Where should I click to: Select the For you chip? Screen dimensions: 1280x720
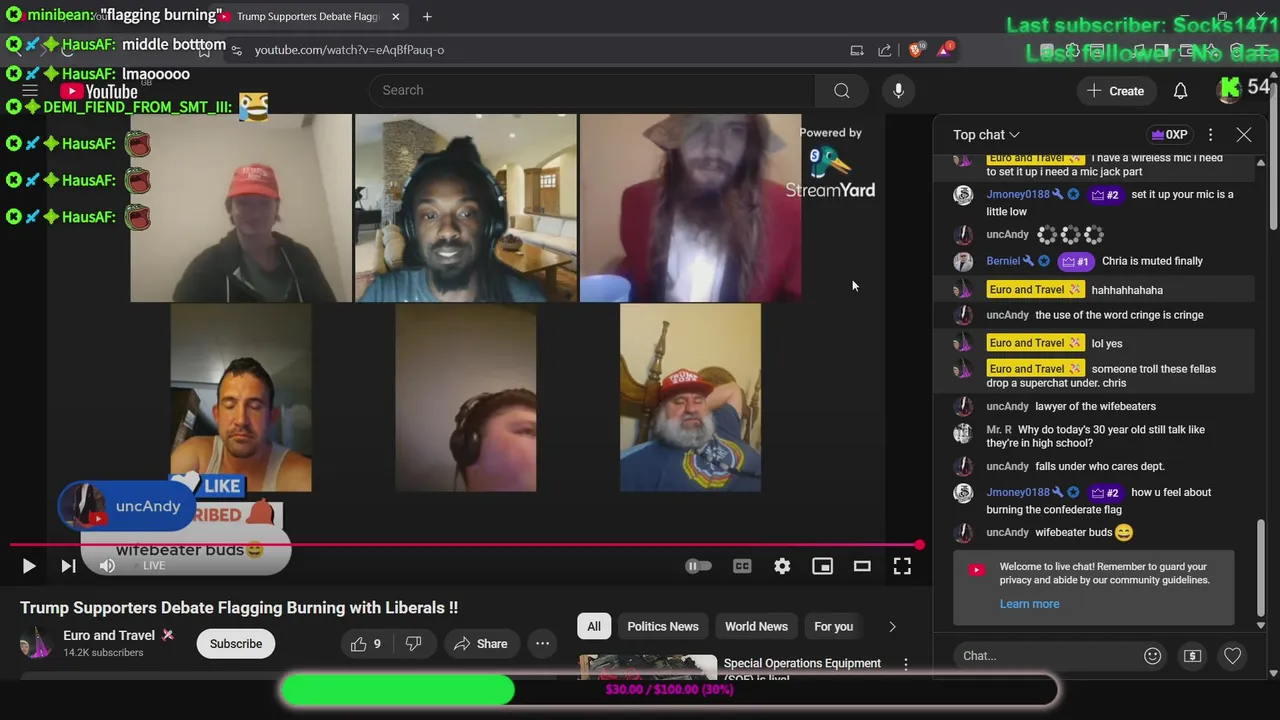(x=834, y=627)
